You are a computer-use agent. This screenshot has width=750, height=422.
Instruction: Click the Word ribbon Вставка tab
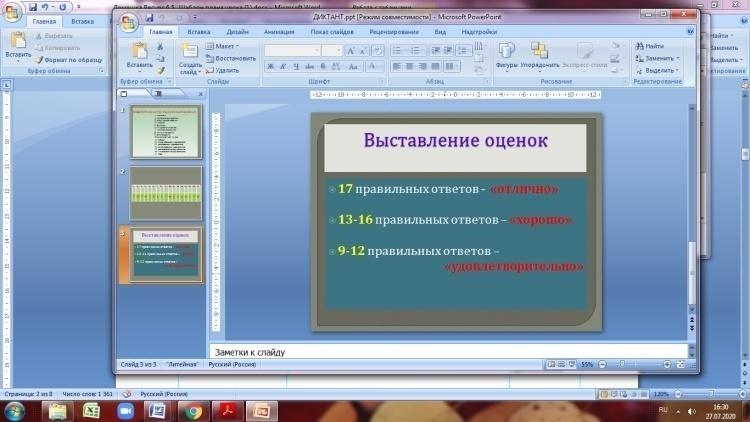pyautogui.click(x=82, y=21)
